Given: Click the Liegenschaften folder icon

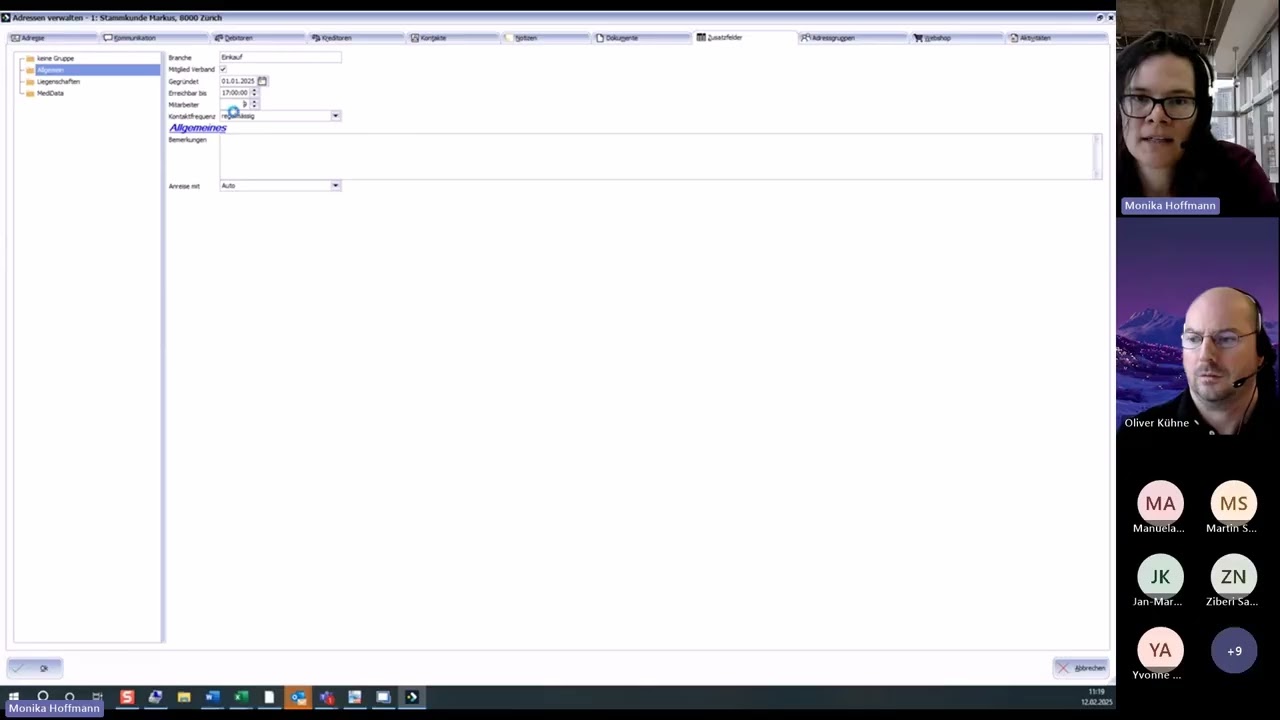Looking at the screenshot, I should tap(30, 82).
